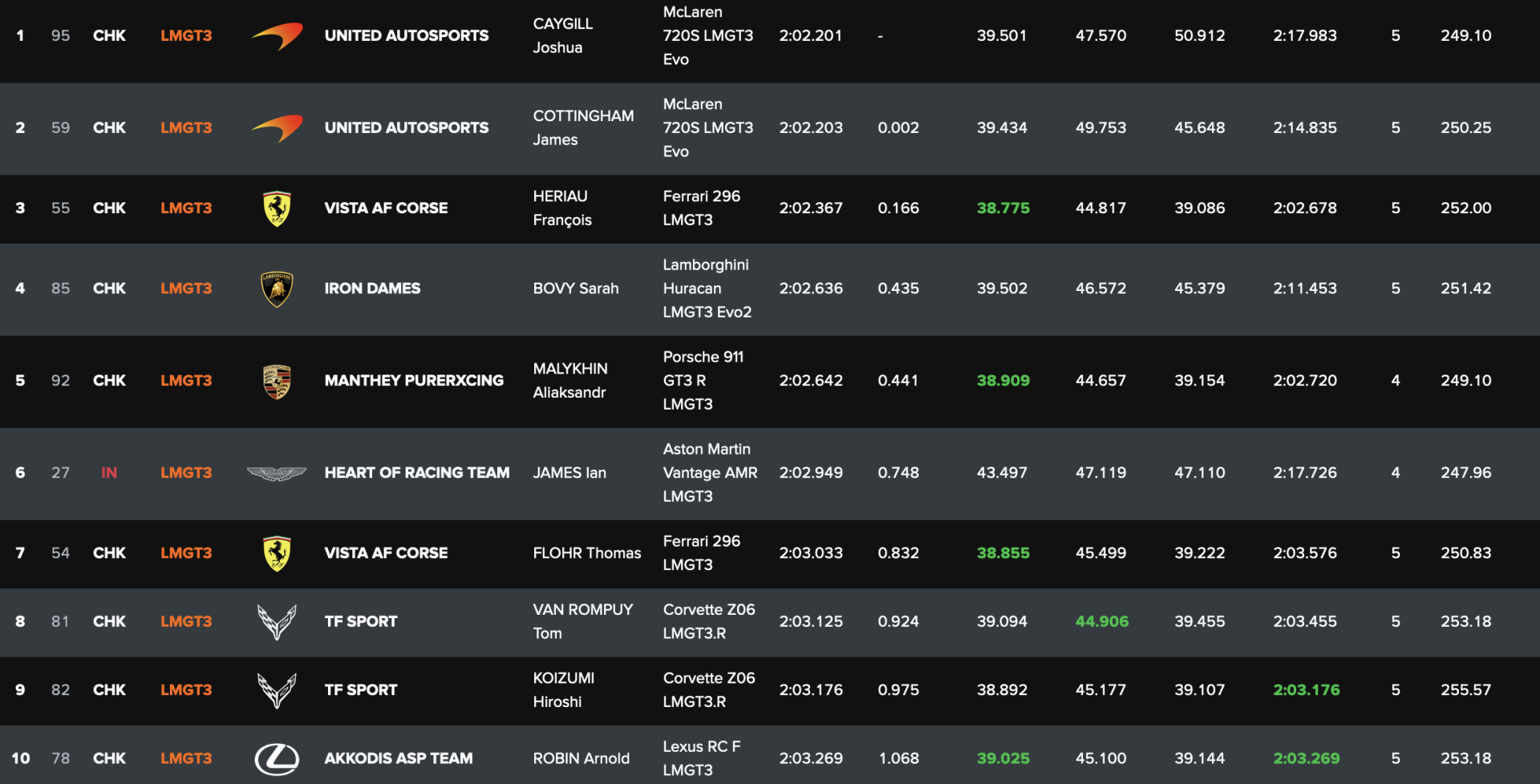Image resolution: width=1540 pixels, height=784 pixels.
Task: Click car model Aston Martin Vantage AMR LMGT3
Action: (710, 473)
